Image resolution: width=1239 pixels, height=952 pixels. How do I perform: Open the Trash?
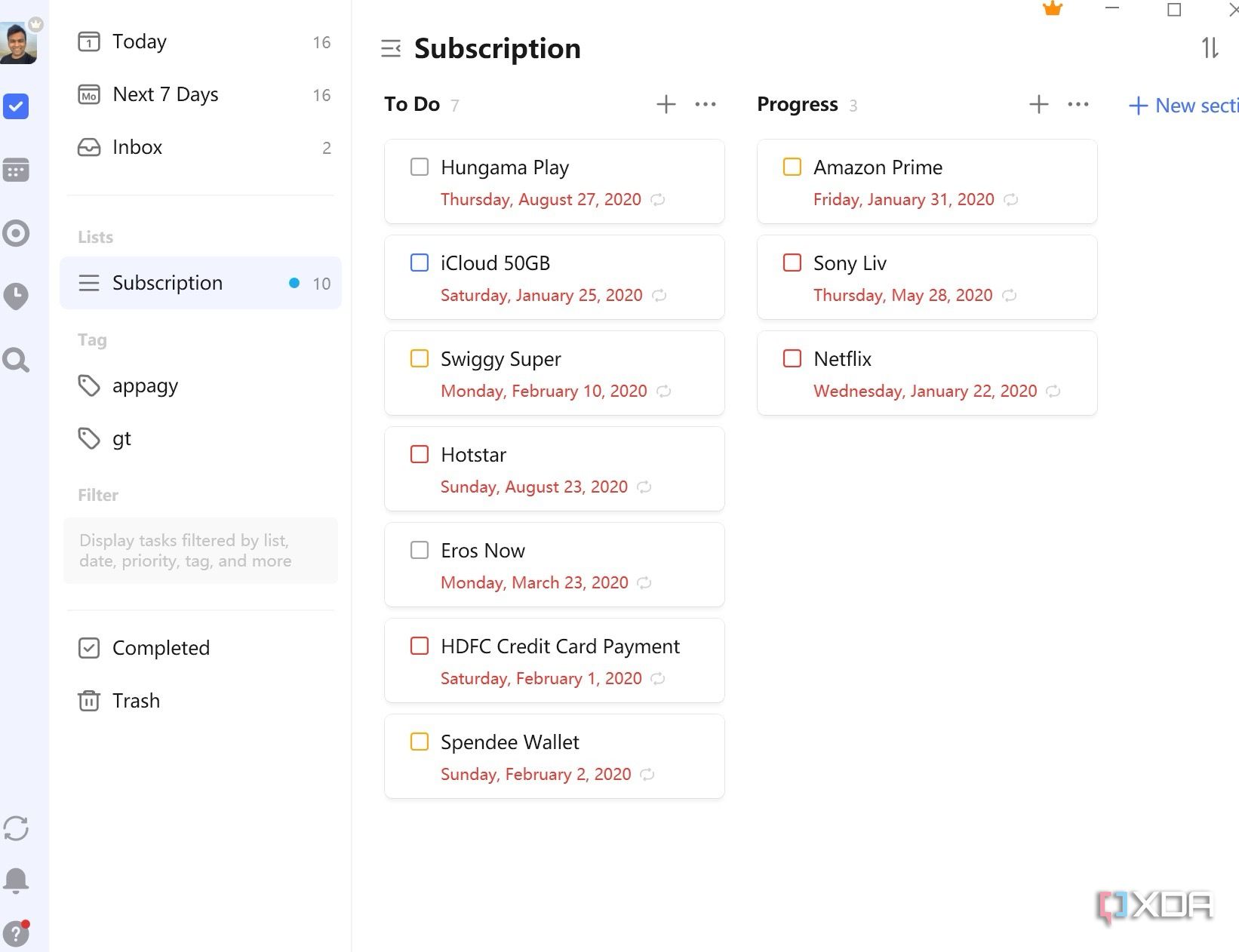[x=201, y=702]
